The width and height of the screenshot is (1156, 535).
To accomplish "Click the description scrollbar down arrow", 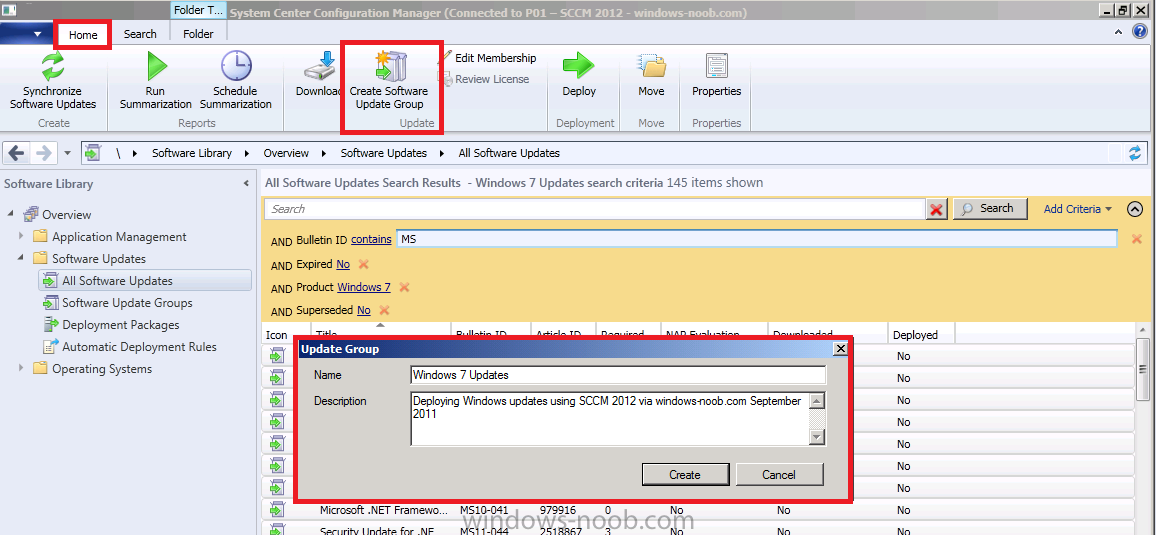I will click(x=816, y=437).
